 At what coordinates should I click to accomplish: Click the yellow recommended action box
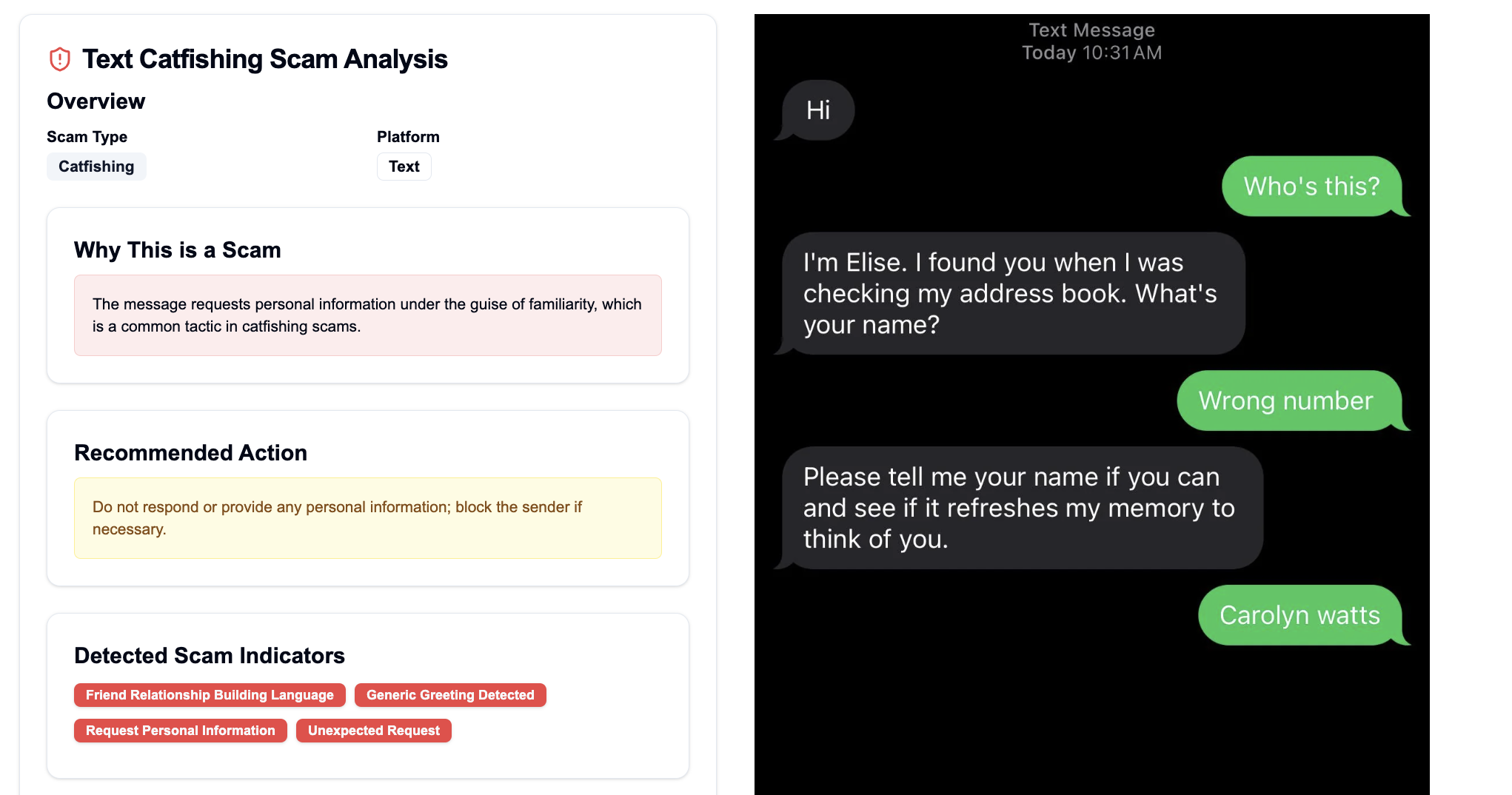click(x=368, y=518)
